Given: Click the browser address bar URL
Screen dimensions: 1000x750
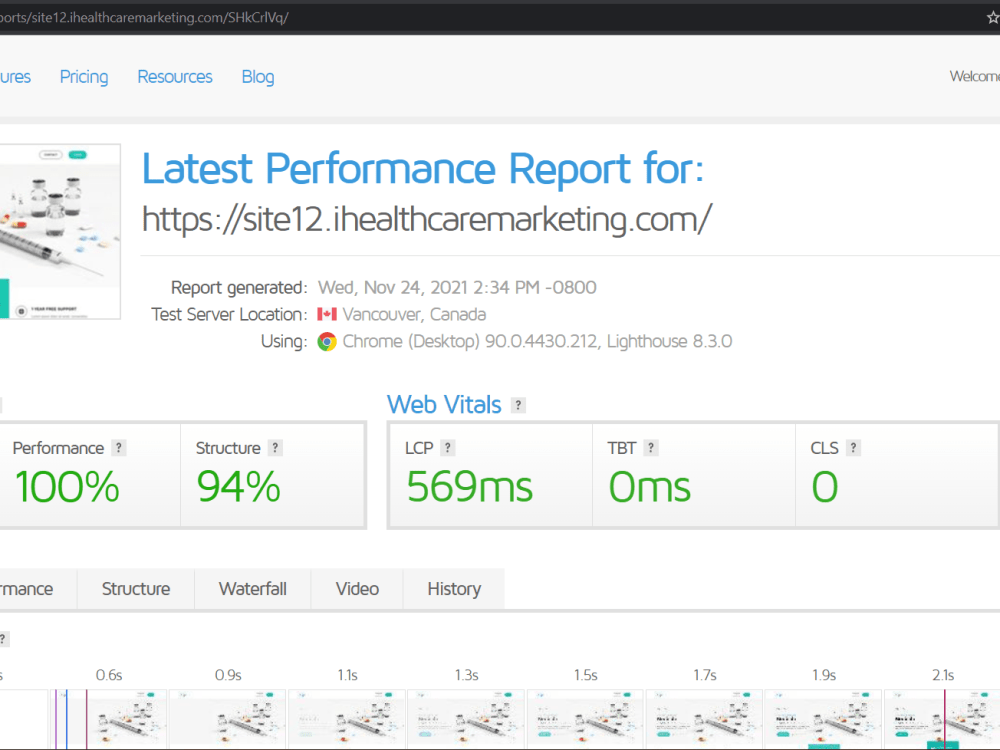Looking at the screenshot, I should [x=144, y=17].
